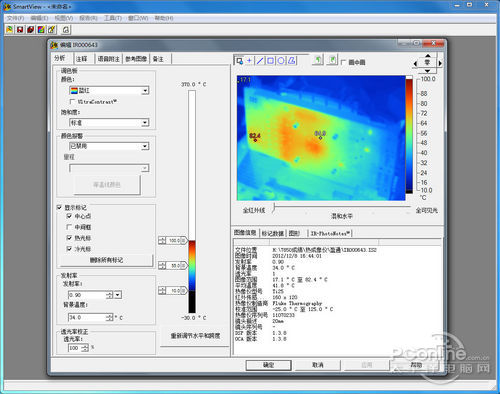This screenshot has height=394, width=500.
Task: Pan image left with the left arrow
Action: [x=415, y=63]
